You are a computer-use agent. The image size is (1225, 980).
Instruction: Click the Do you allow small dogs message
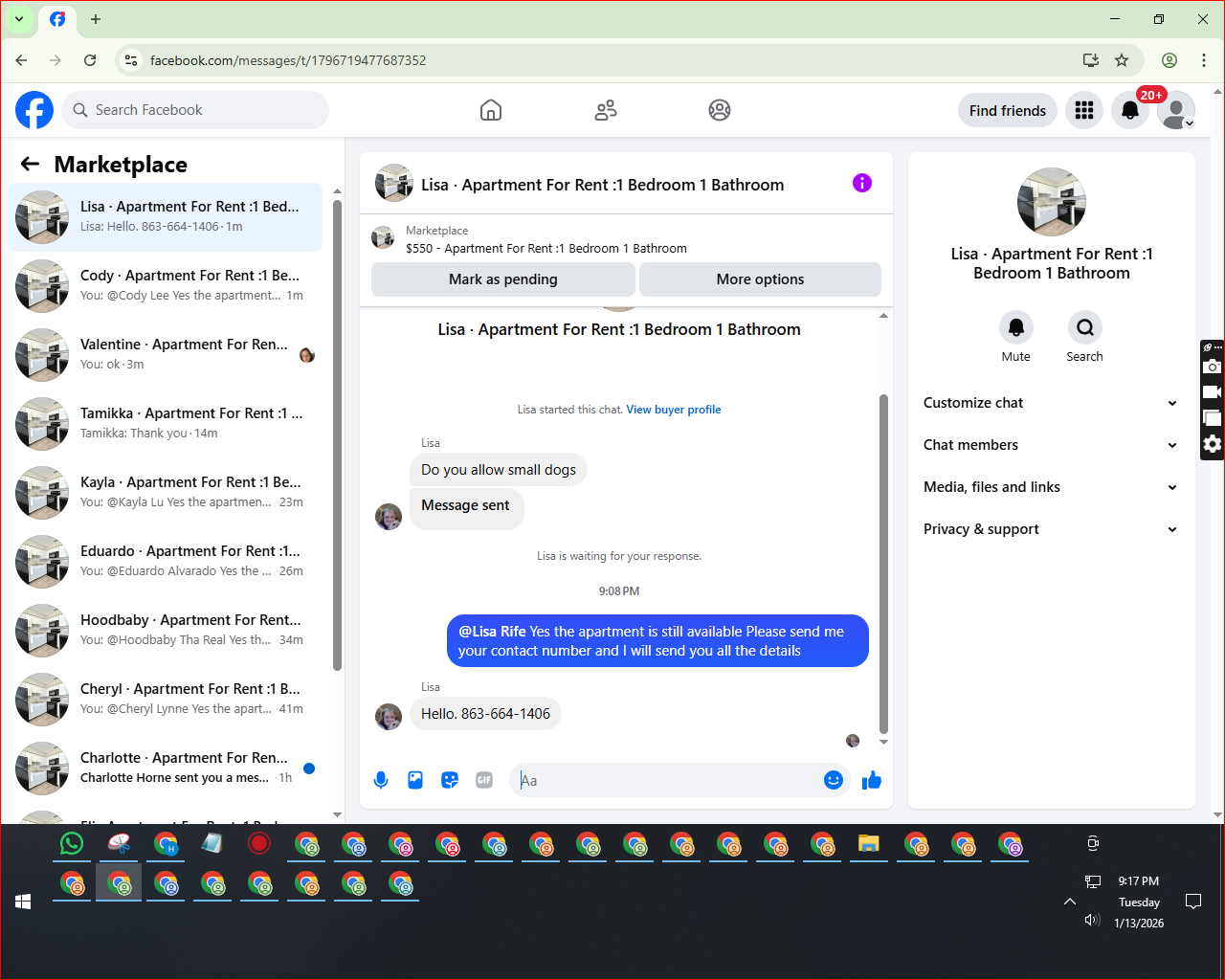(499, 470)
